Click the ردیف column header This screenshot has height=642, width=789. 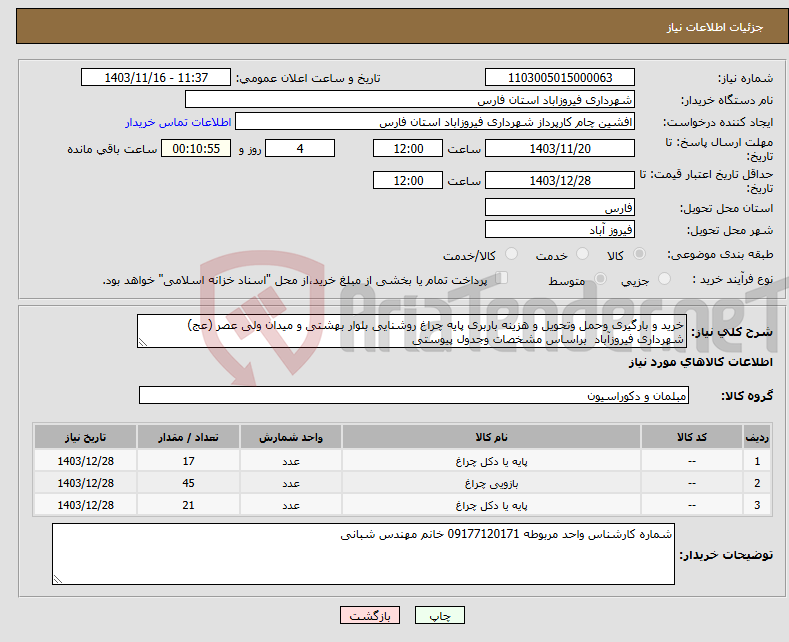(757, 437)
